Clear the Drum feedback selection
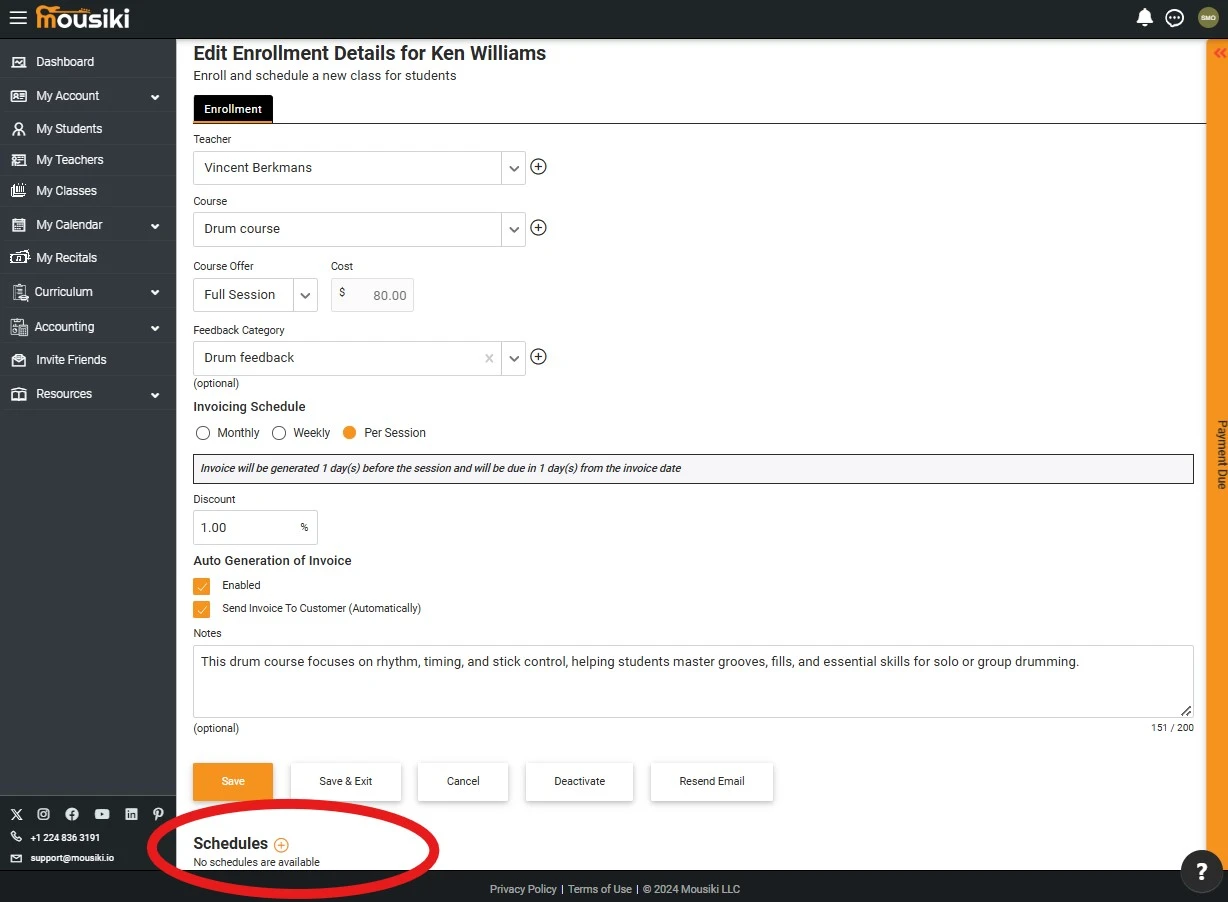This screenshot has height=902, width=1228. coord(489,358)
